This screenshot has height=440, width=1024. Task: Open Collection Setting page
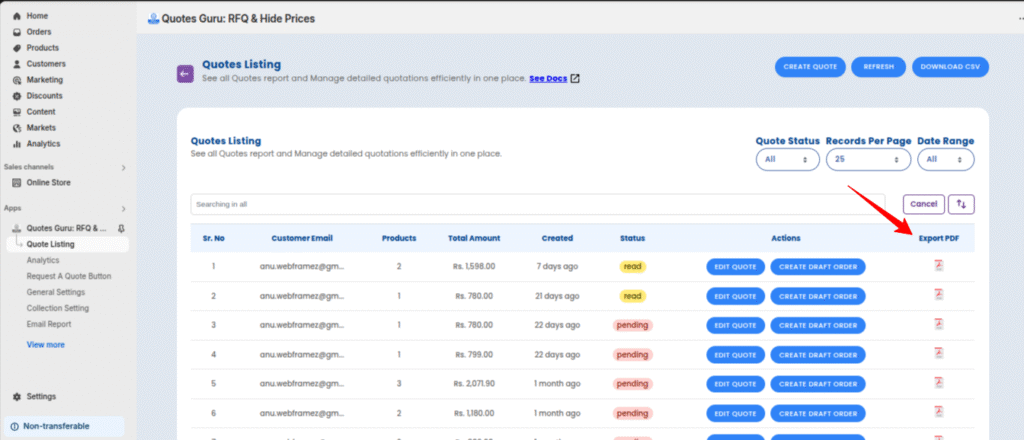coord(57,308)
